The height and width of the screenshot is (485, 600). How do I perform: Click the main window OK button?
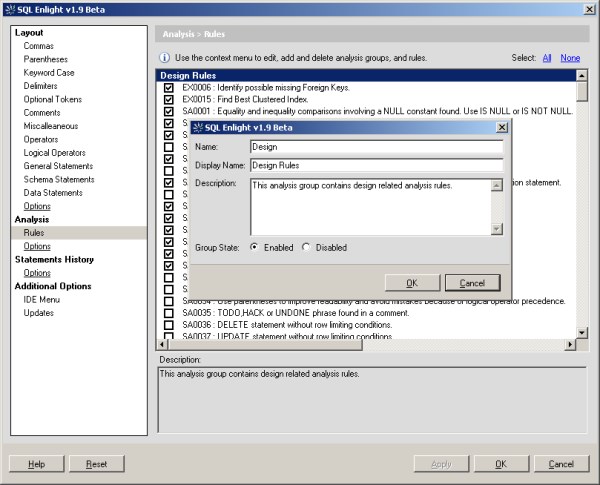pos(501,464)
